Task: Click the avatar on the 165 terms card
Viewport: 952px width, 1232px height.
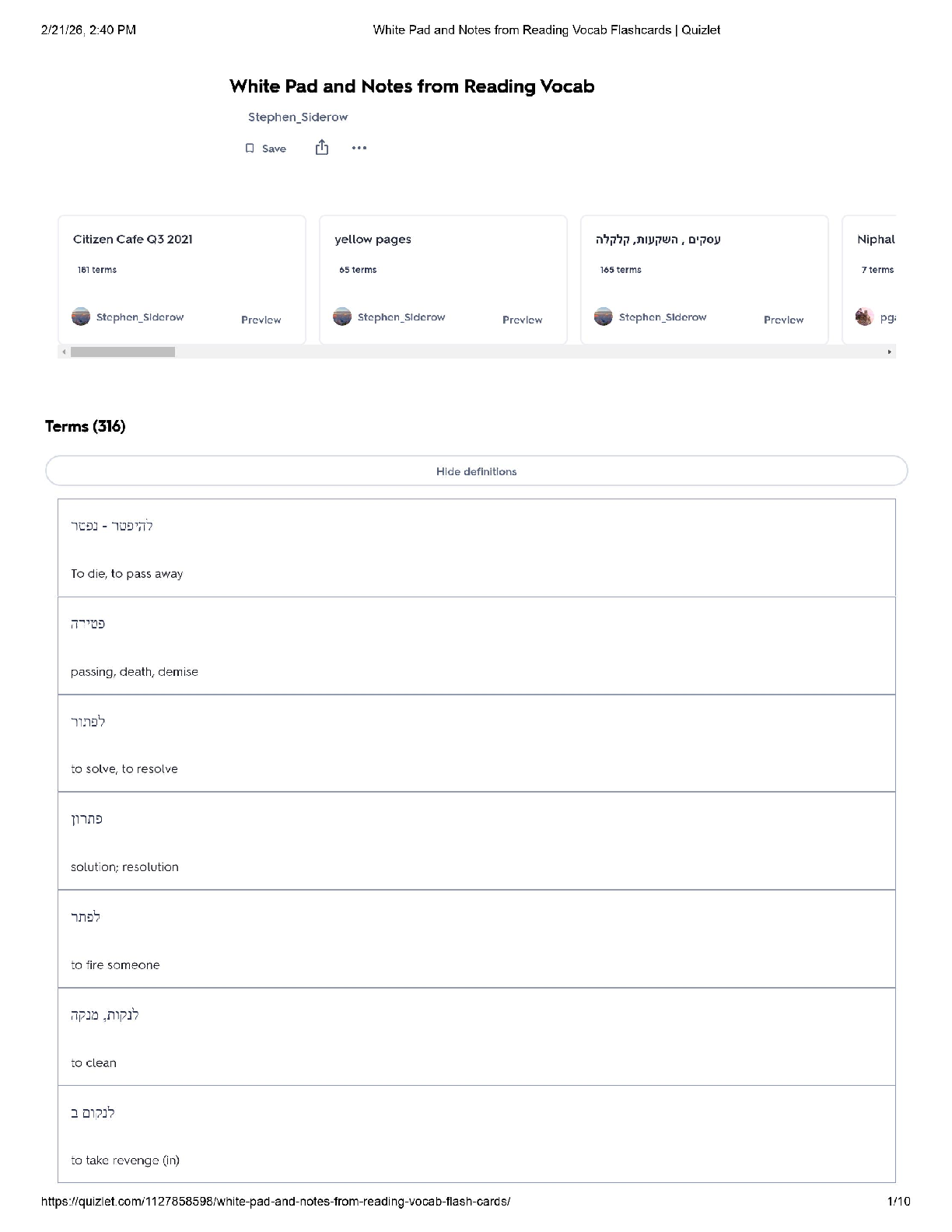Action: [604, 317]
